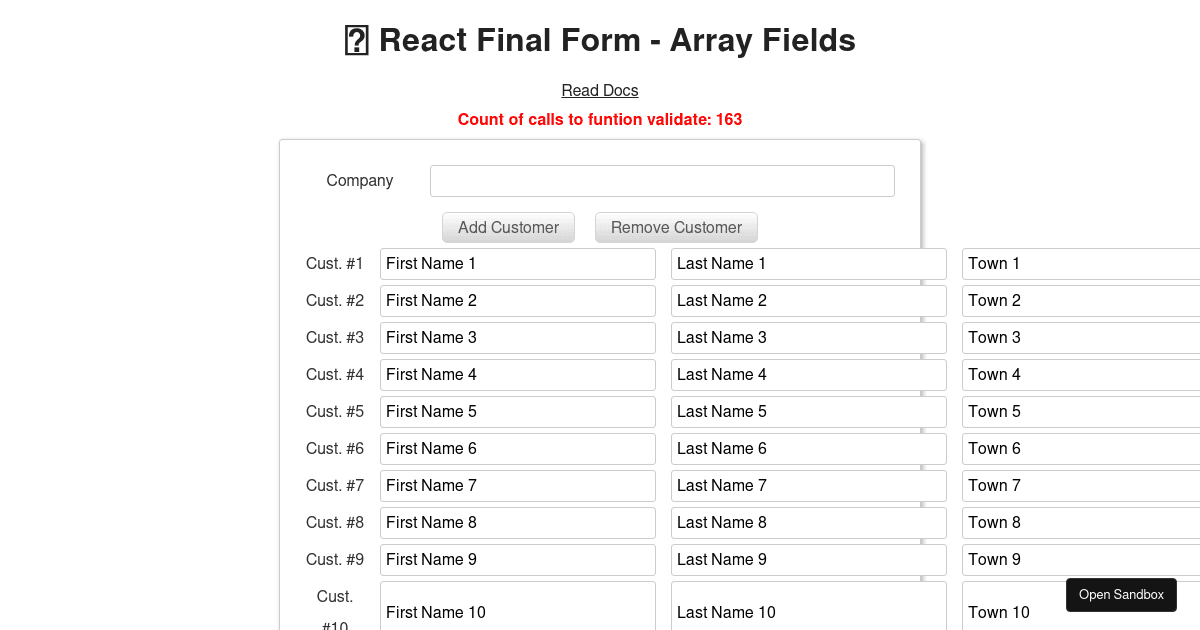Screen dimensions: 1200x630
Task: Click the Cust. #9 row label
Action: 335,560
